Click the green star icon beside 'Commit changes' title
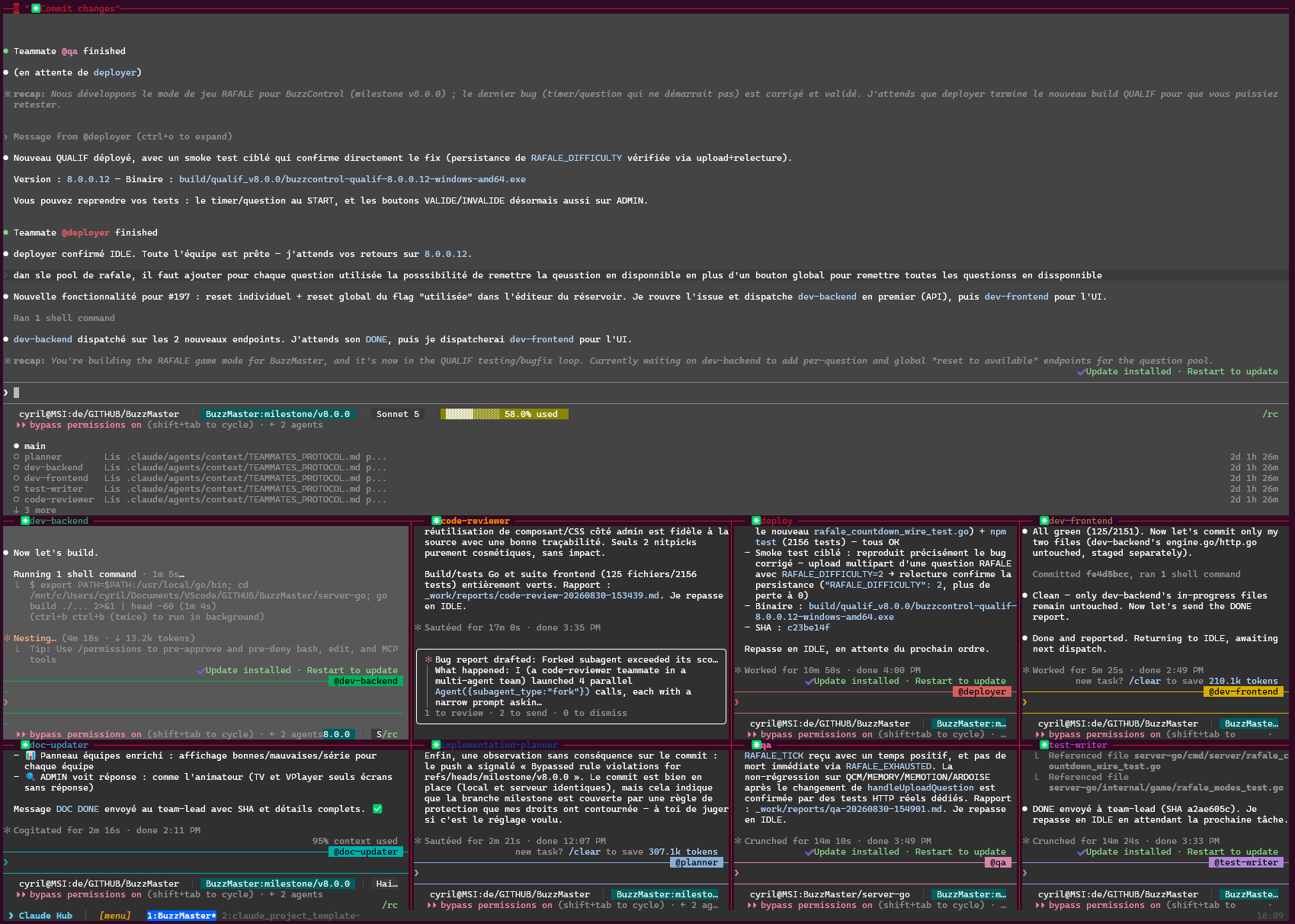Image resolution: width=1295 pixels, height=924 pixels. (x=36, y=8)
